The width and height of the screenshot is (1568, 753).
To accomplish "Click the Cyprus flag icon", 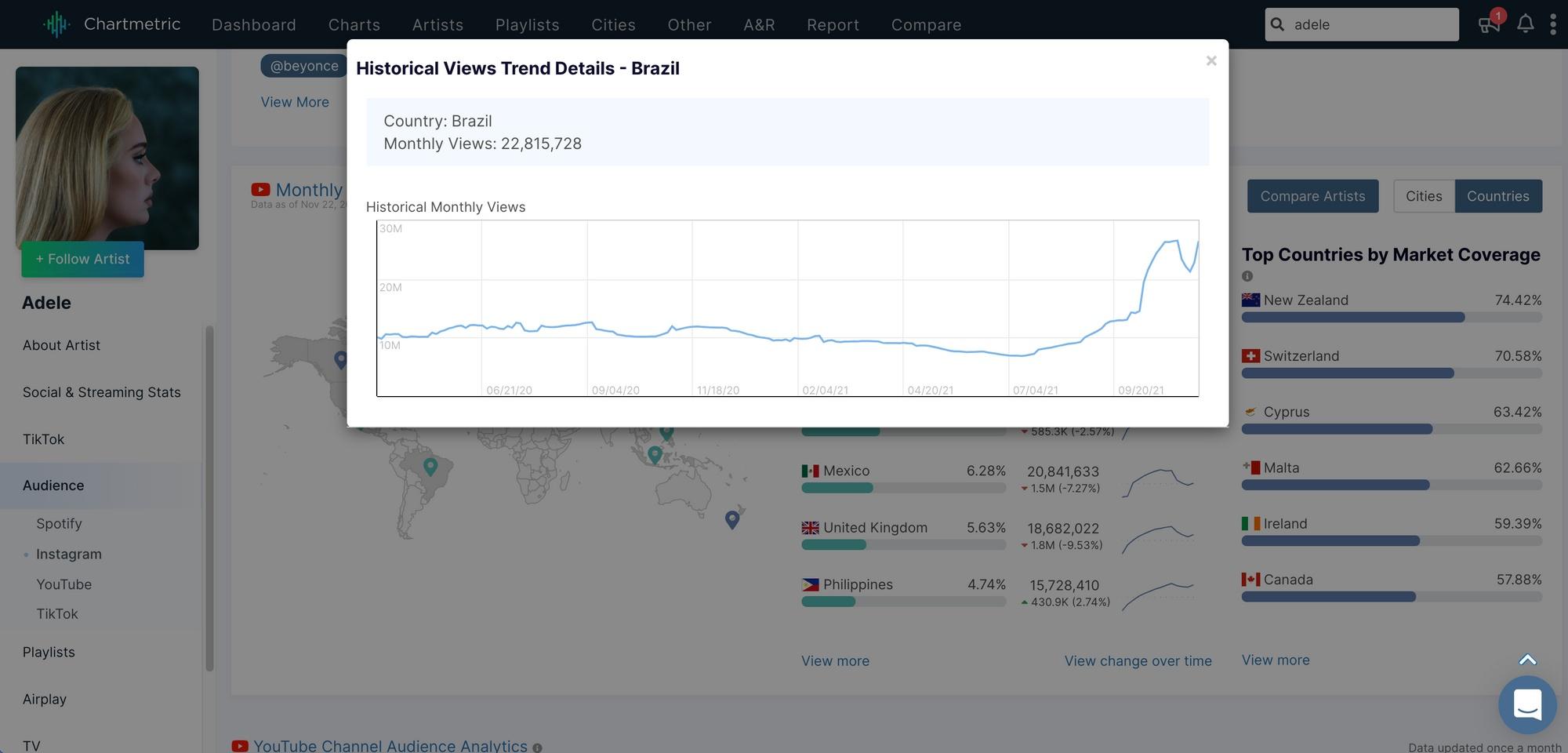I will click(x=1250, y=411).
